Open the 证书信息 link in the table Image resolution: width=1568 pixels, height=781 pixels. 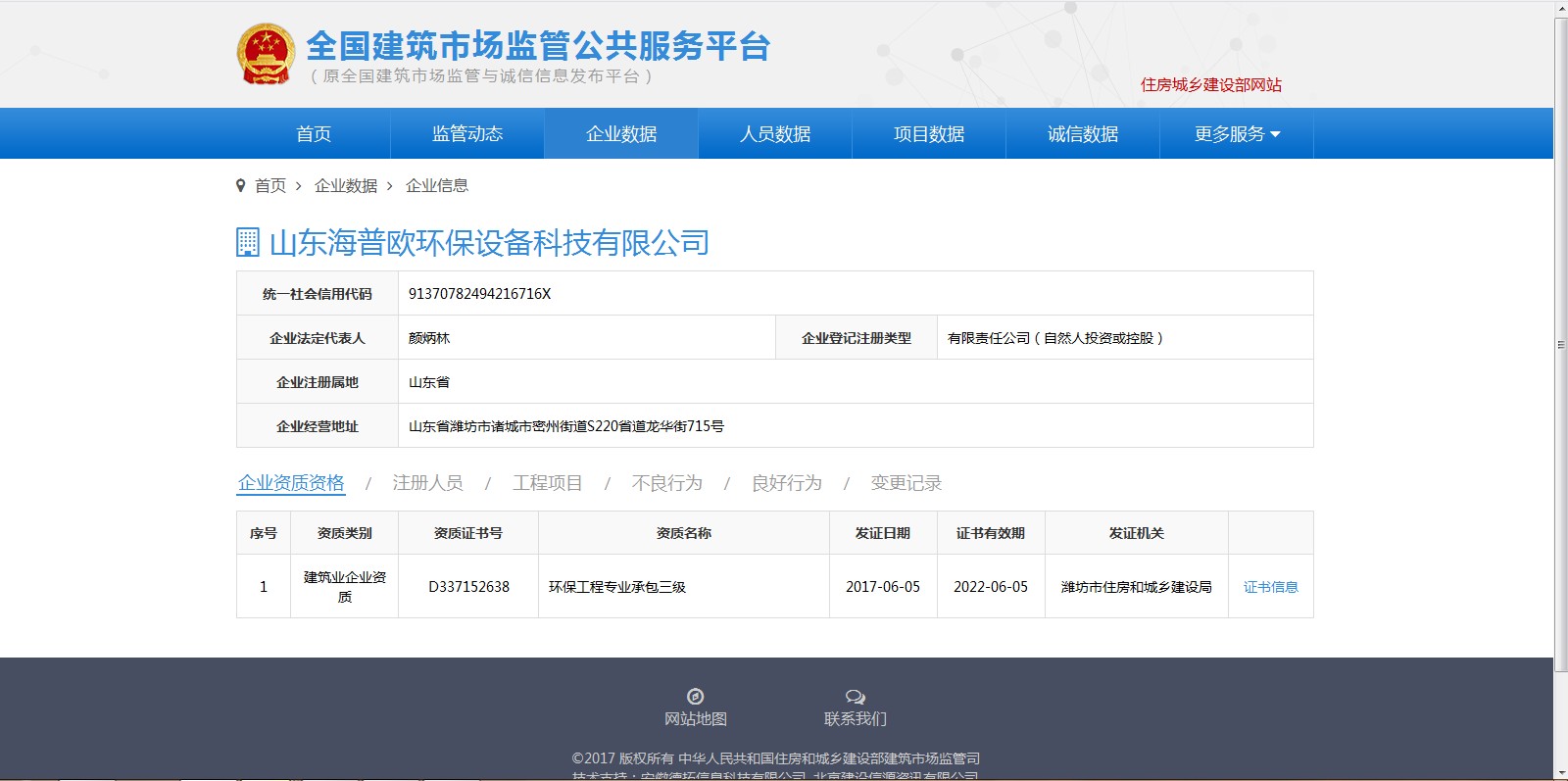pos(1270,587)
